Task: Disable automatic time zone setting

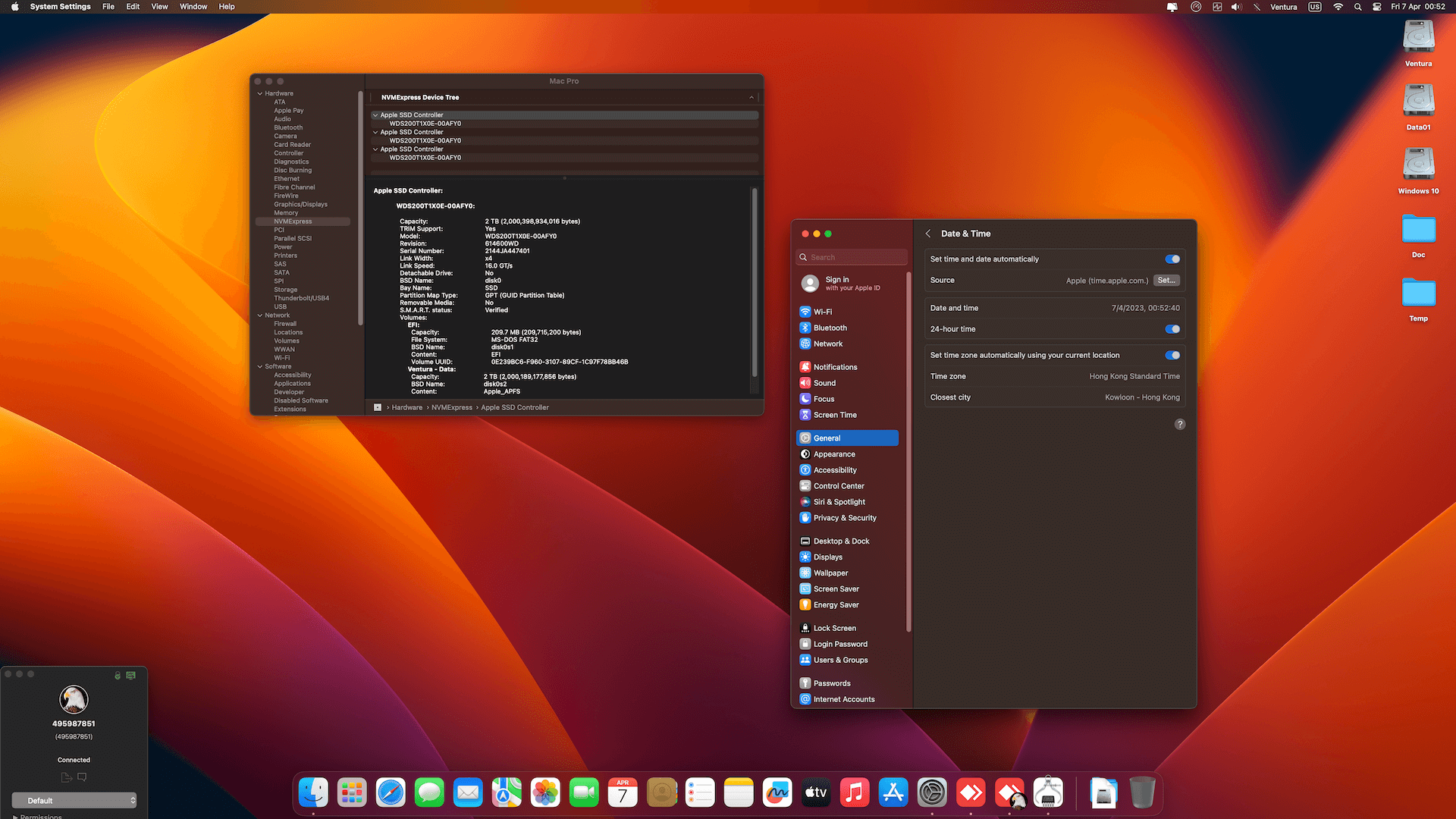Action: click(x=1172, y=355)
